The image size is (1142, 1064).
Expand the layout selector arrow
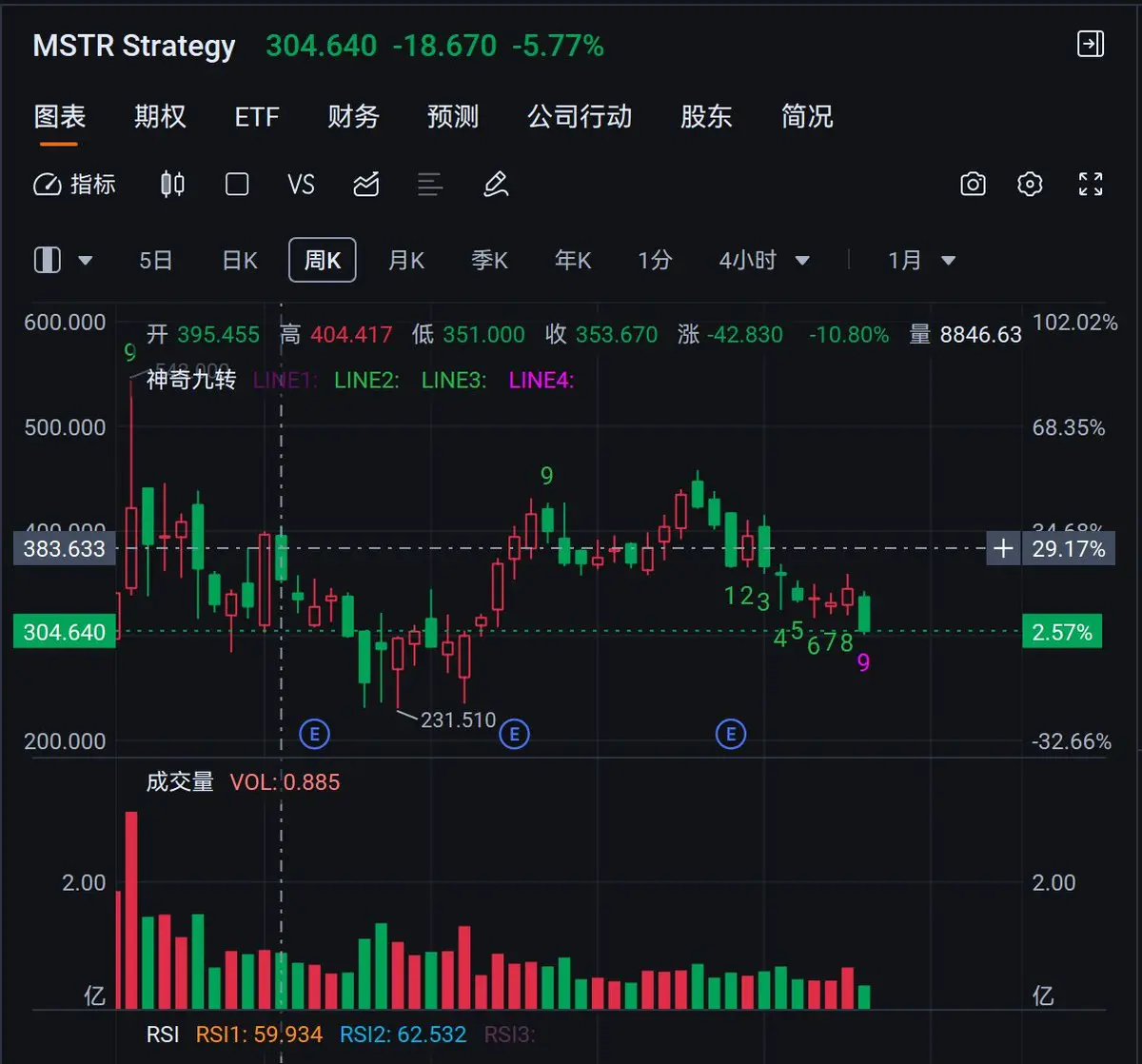click(x=85, y=261)
